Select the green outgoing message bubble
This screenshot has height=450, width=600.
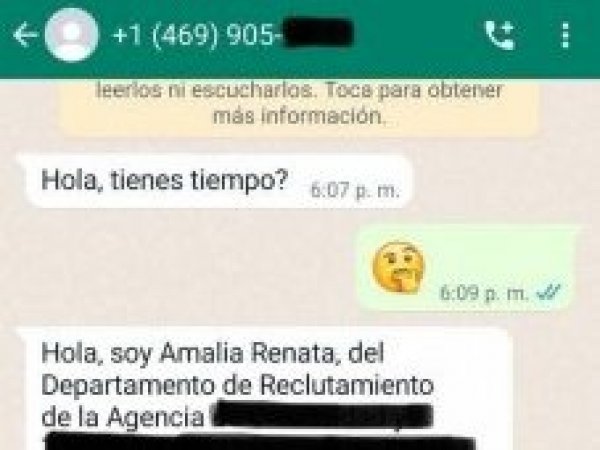467,268
